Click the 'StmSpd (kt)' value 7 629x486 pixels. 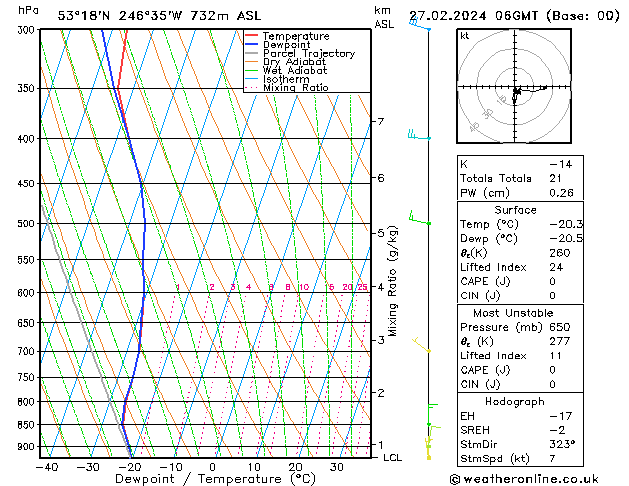[x=552, y=459]
